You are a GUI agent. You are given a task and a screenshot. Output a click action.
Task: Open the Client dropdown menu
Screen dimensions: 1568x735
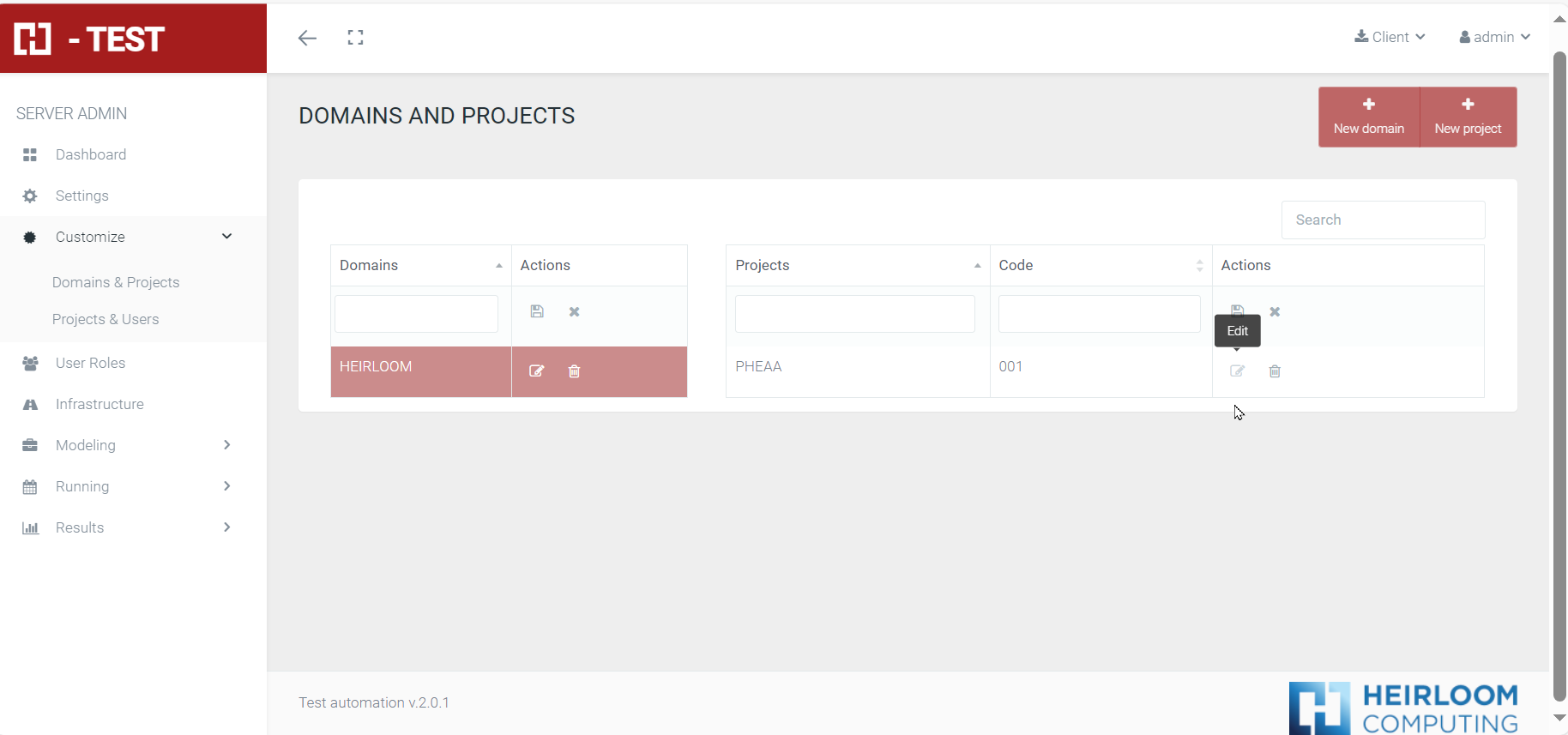(1390, 37)
